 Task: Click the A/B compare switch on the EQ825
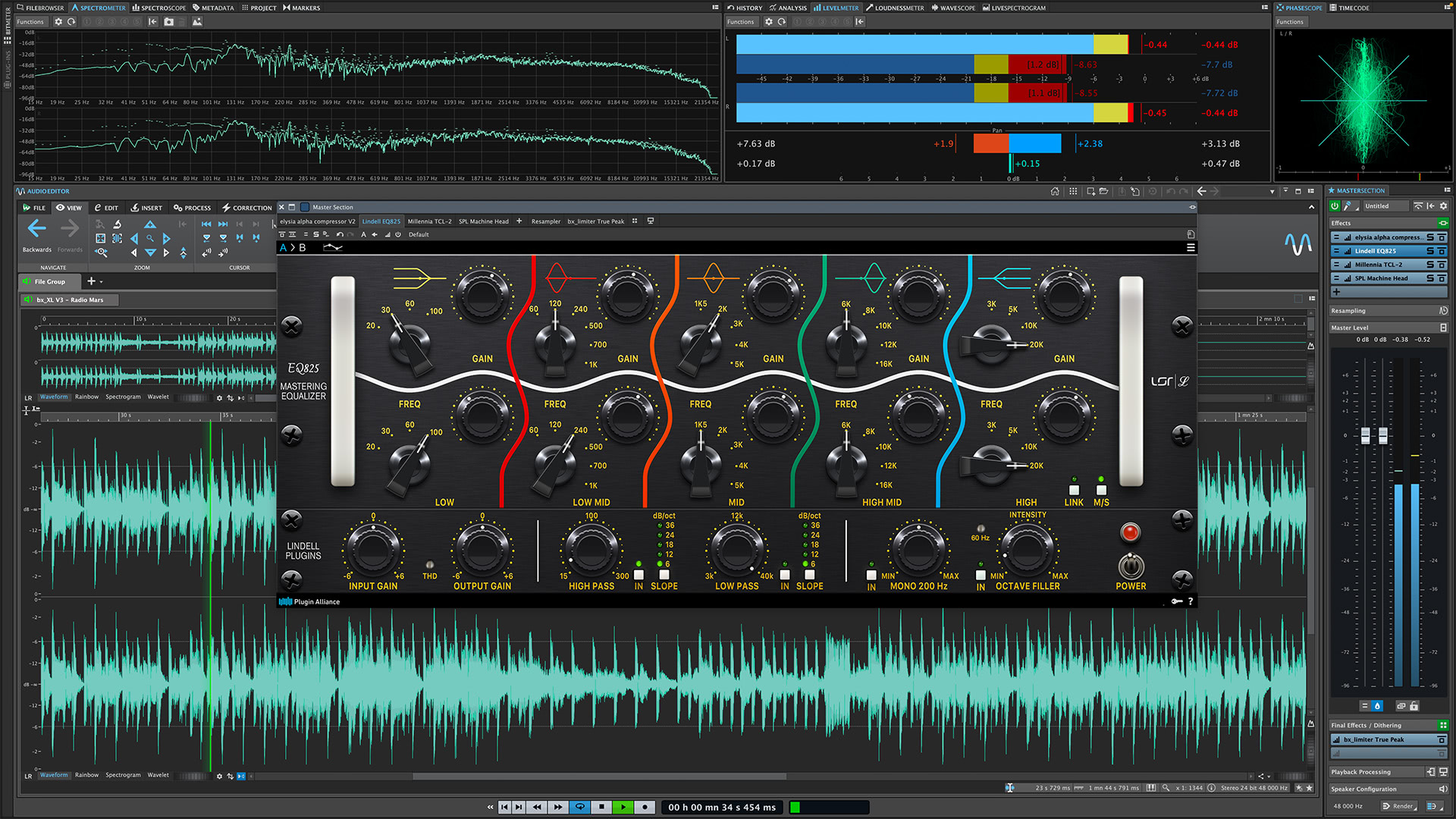pos(293,247)
